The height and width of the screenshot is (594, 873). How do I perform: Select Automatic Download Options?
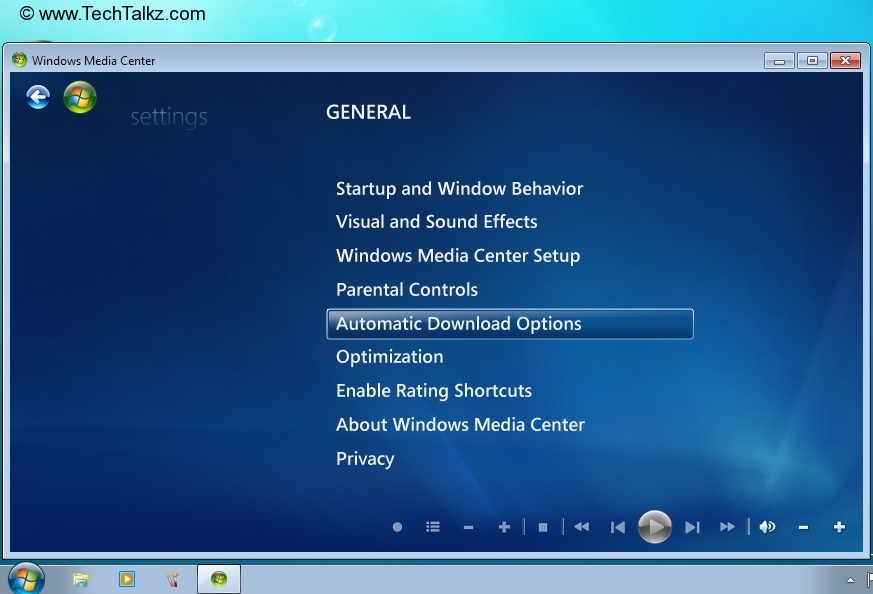459,323
